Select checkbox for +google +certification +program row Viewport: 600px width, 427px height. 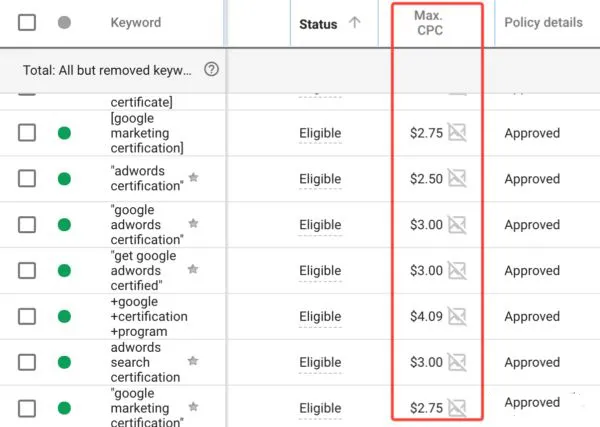click(x=27, y=317)
